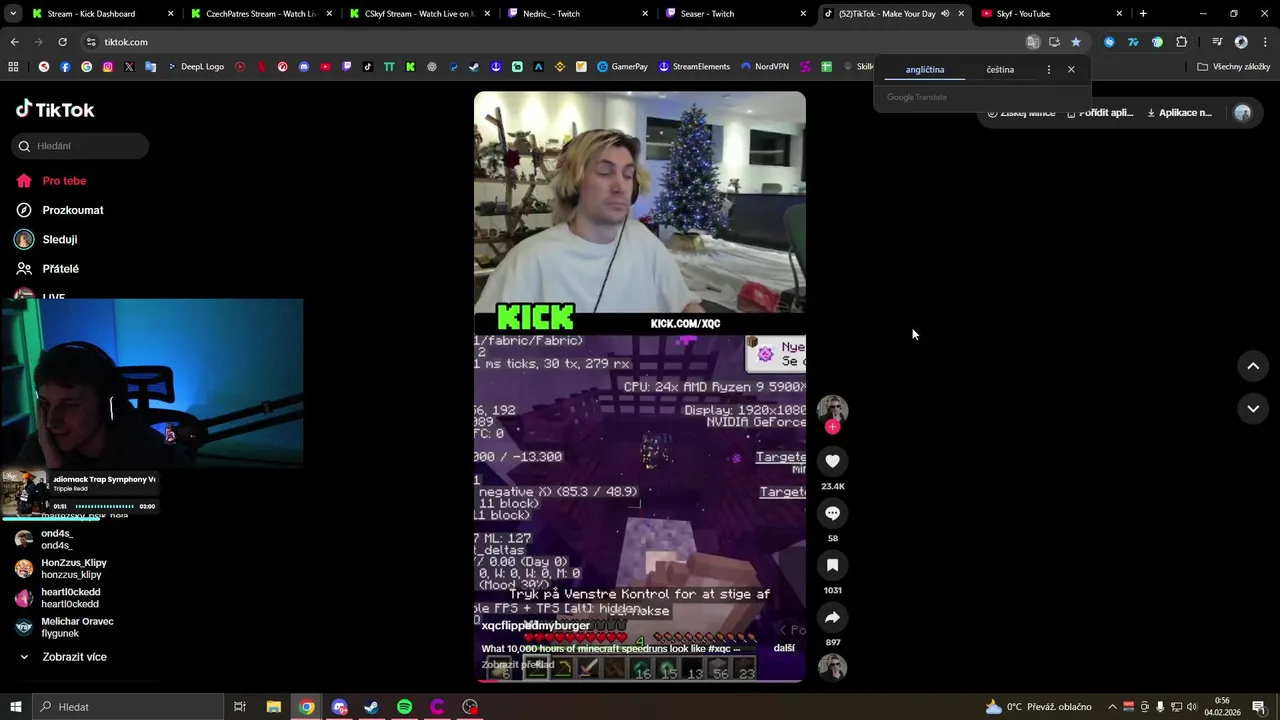Select the angličtina translate tab

(x=925, y=70)
